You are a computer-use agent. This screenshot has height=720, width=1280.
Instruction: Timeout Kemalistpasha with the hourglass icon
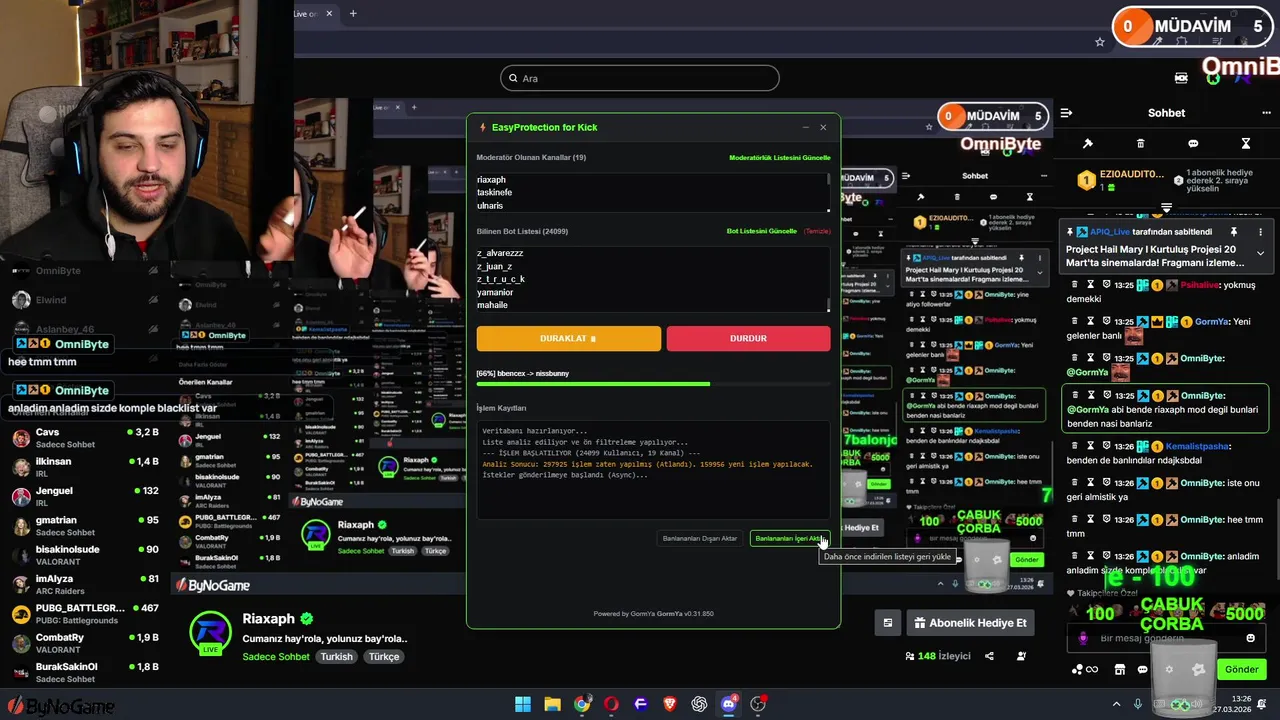click(1091, 446)
